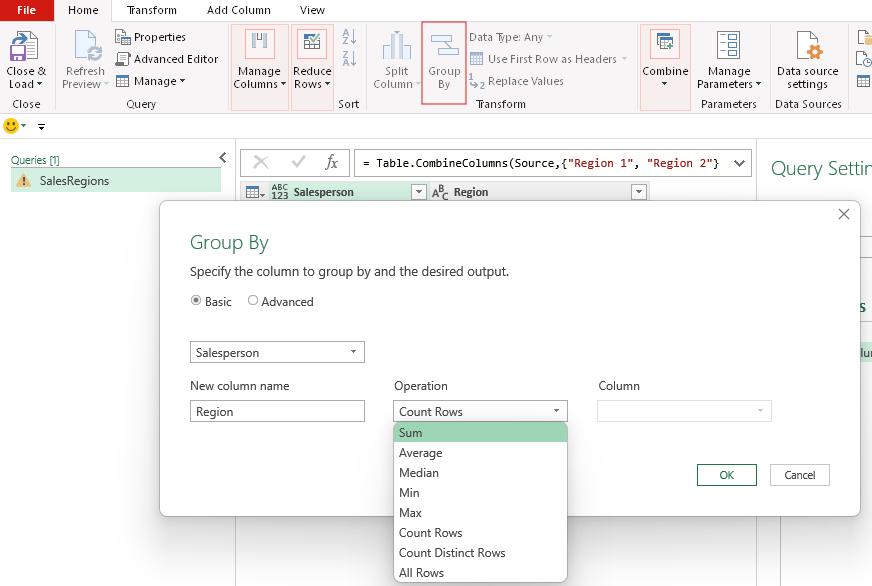Collapse the Queries pane
872x586 pixels.
point(222,158)
